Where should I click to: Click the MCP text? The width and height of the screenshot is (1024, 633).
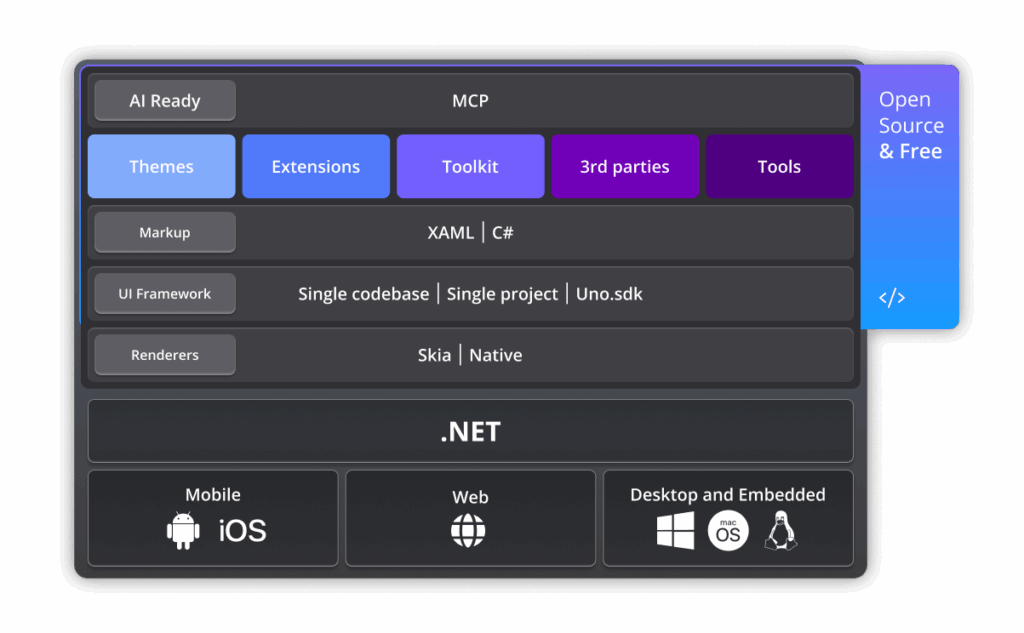tap(470, 101)
